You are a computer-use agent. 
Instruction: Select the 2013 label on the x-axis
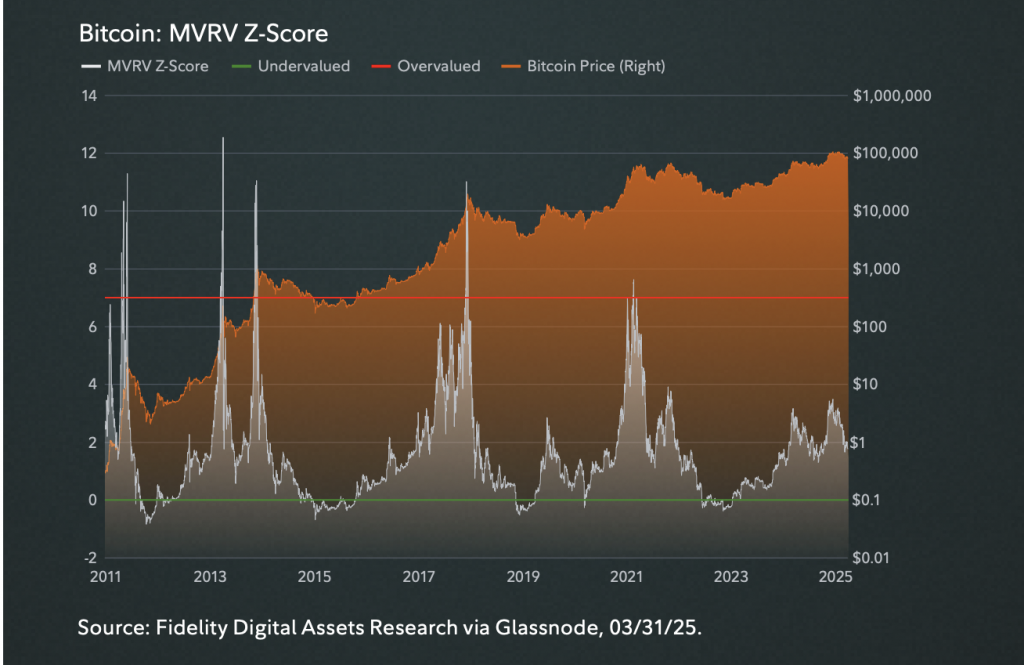click(x=209, y=576)
